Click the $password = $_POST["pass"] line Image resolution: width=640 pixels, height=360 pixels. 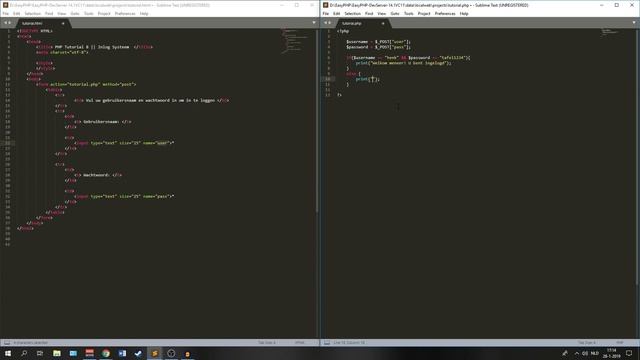pyautogui.click(x=378, y=47)
